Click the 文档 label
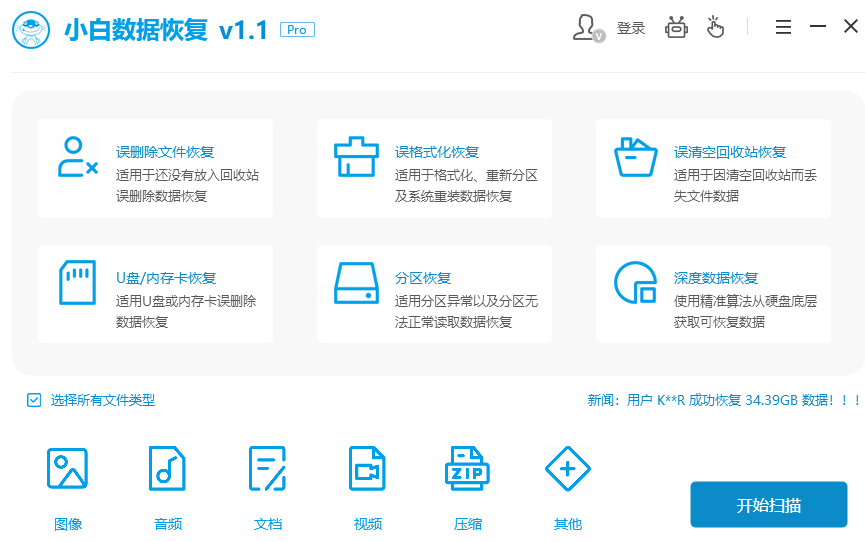The width and height of the screenshot is (865, 542). tap(268, 524)
